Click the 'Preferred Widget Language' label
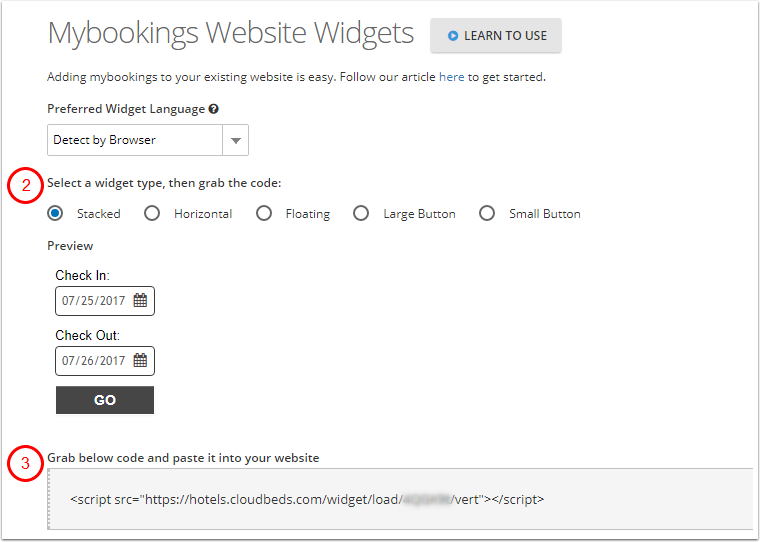760x542 pixels. (x=126, y=109)
